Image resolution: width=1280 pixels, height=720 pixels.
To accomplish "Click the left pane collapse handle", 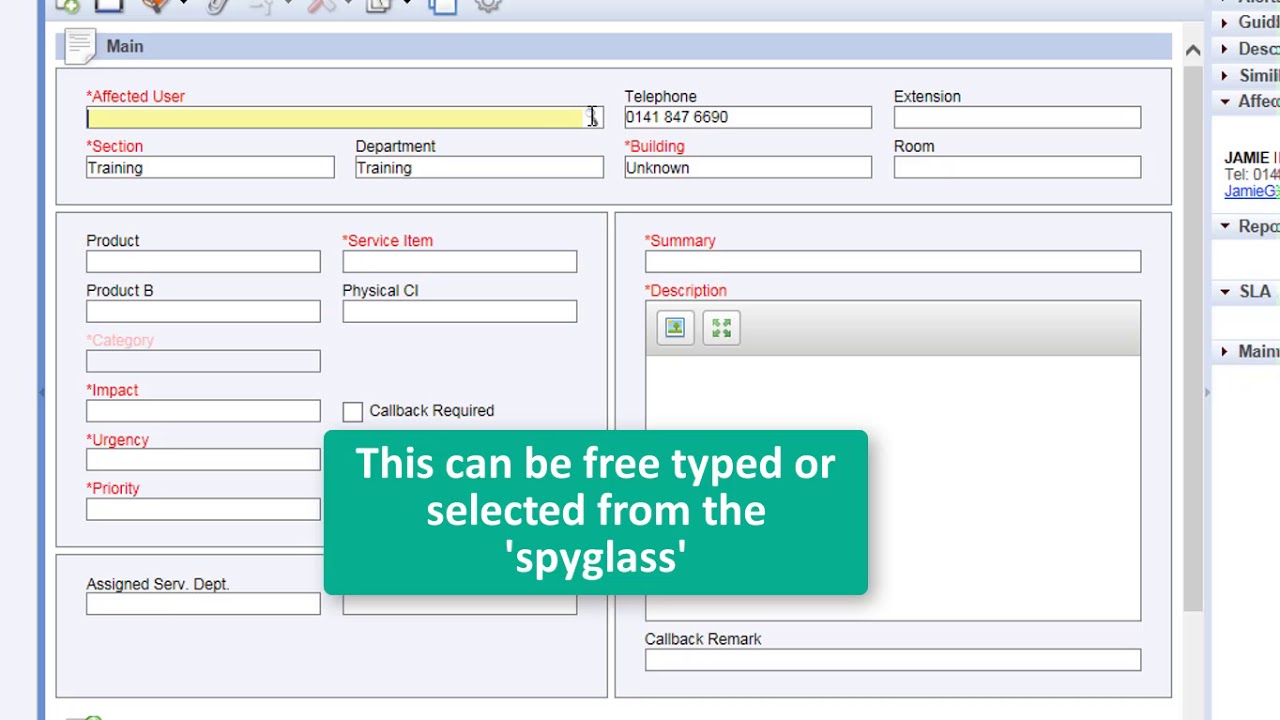I will pos(42,392).
